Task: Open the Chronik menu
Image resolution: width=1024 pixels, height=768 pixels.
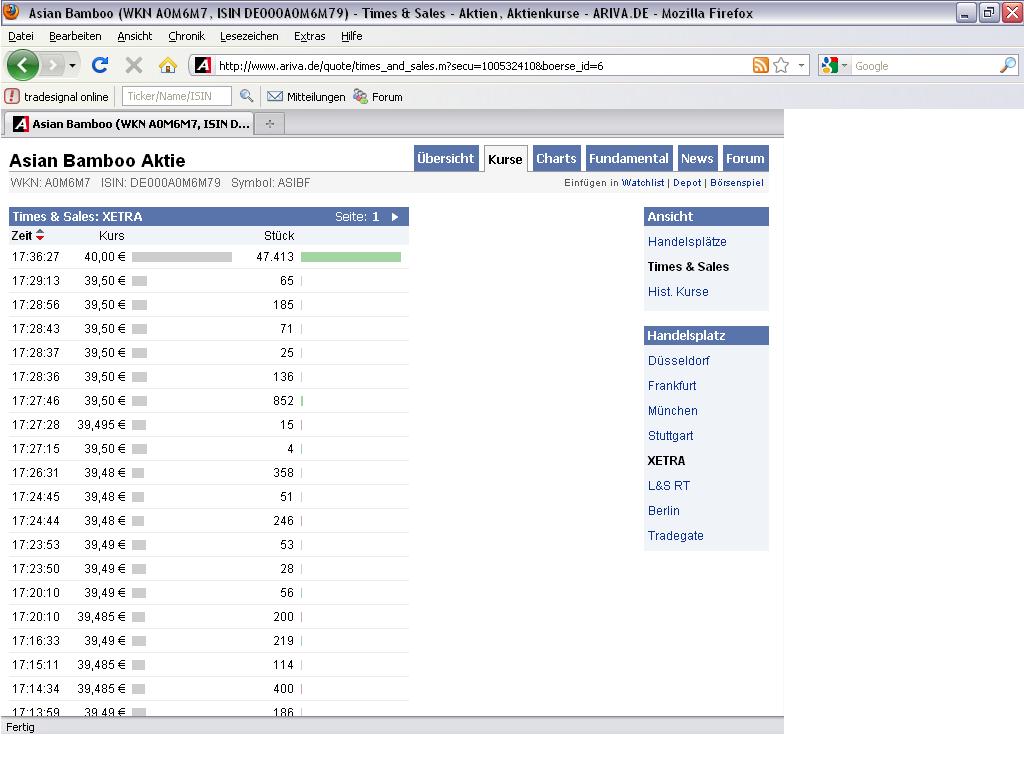Action: pos(186,37)
